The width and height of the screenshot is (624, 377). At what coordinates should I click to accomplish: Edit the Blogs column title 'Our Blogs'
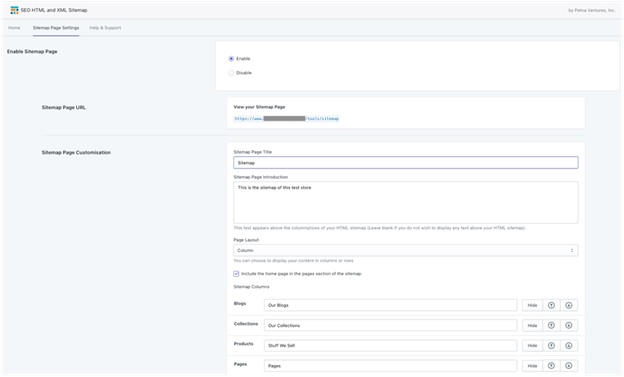click(x=390, y=305)
